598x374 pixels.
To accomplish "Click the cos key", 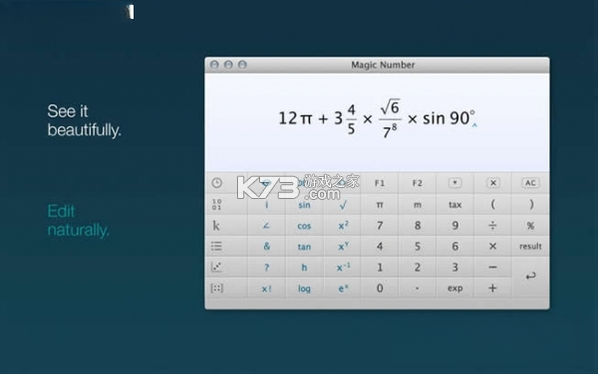I will click(x=304, y=226).
